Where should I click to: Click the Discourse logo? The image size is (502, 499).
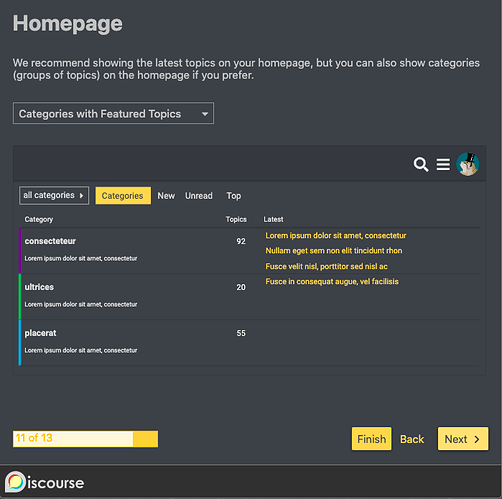(45, 482)
